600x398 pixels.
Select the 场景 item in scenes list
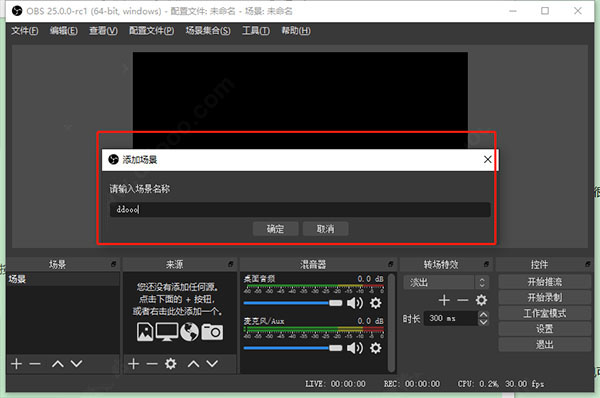pos(63,279)
